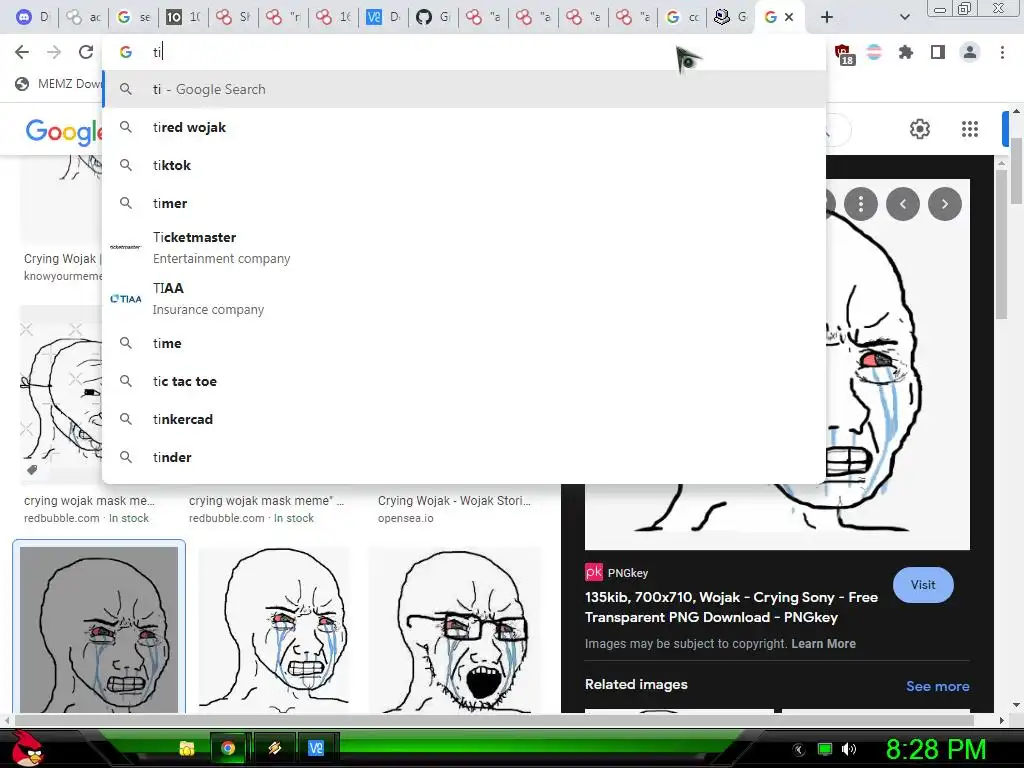
Task: Click the horizontal scrollbar right arrow
Action: tap(1001, 720)
